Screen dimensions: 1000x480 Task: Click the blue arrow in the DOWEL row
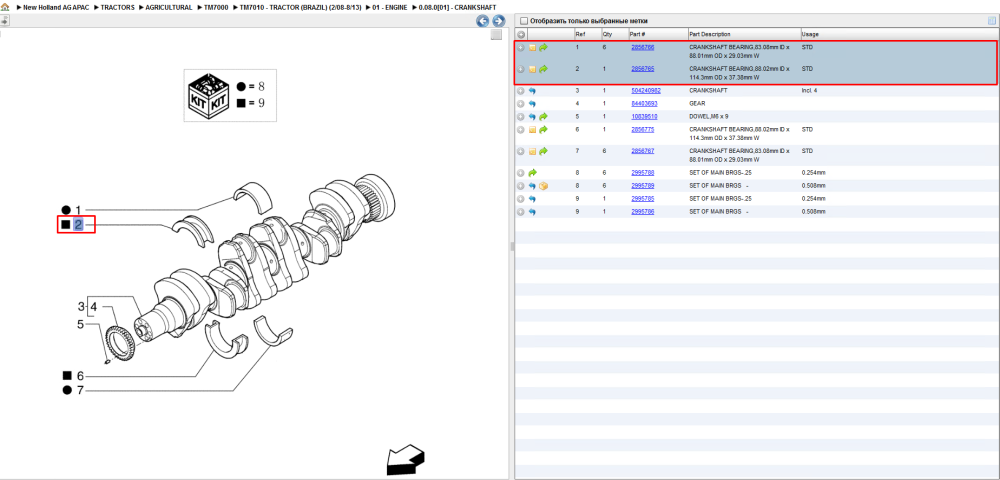tap(532, 117)
